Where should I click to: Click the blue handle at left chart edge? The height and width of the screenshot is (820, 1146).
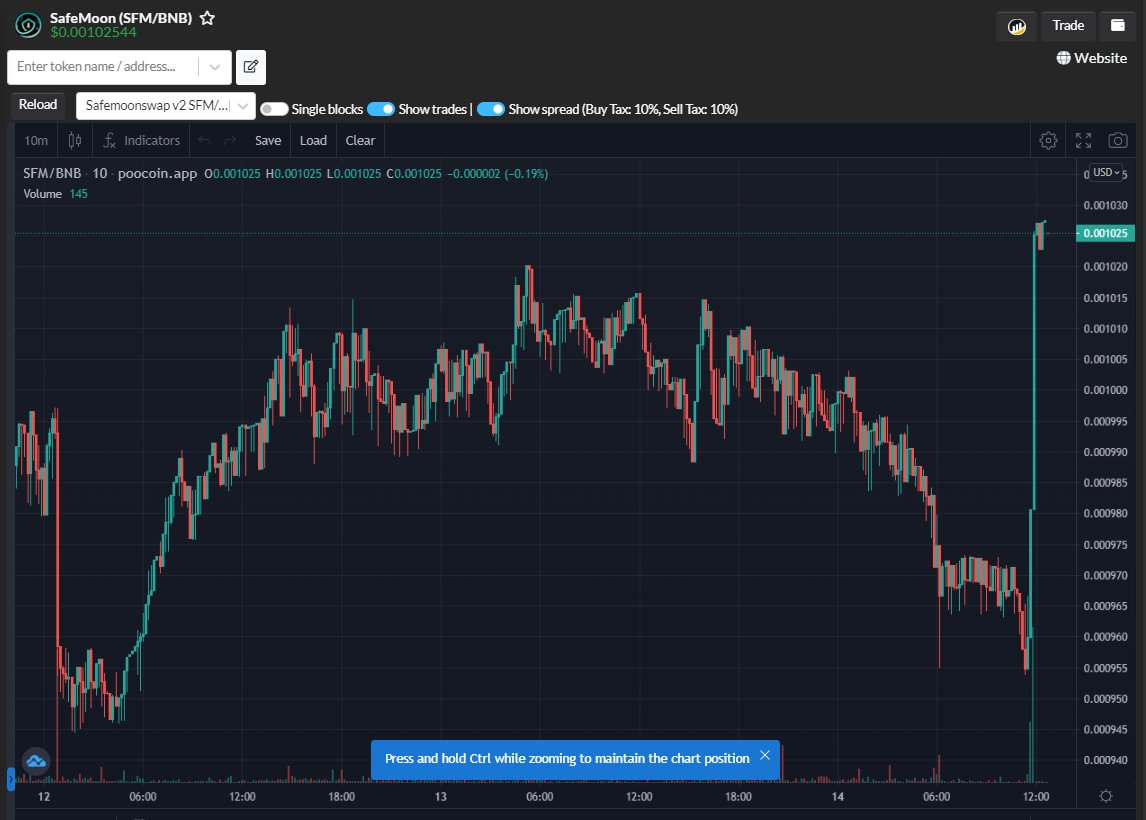pos(10,779)
